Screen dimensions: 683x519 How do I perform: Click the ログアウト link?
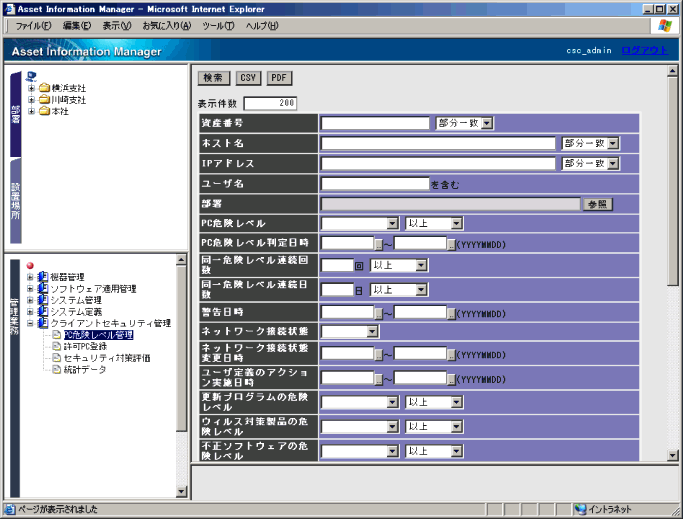643,50
